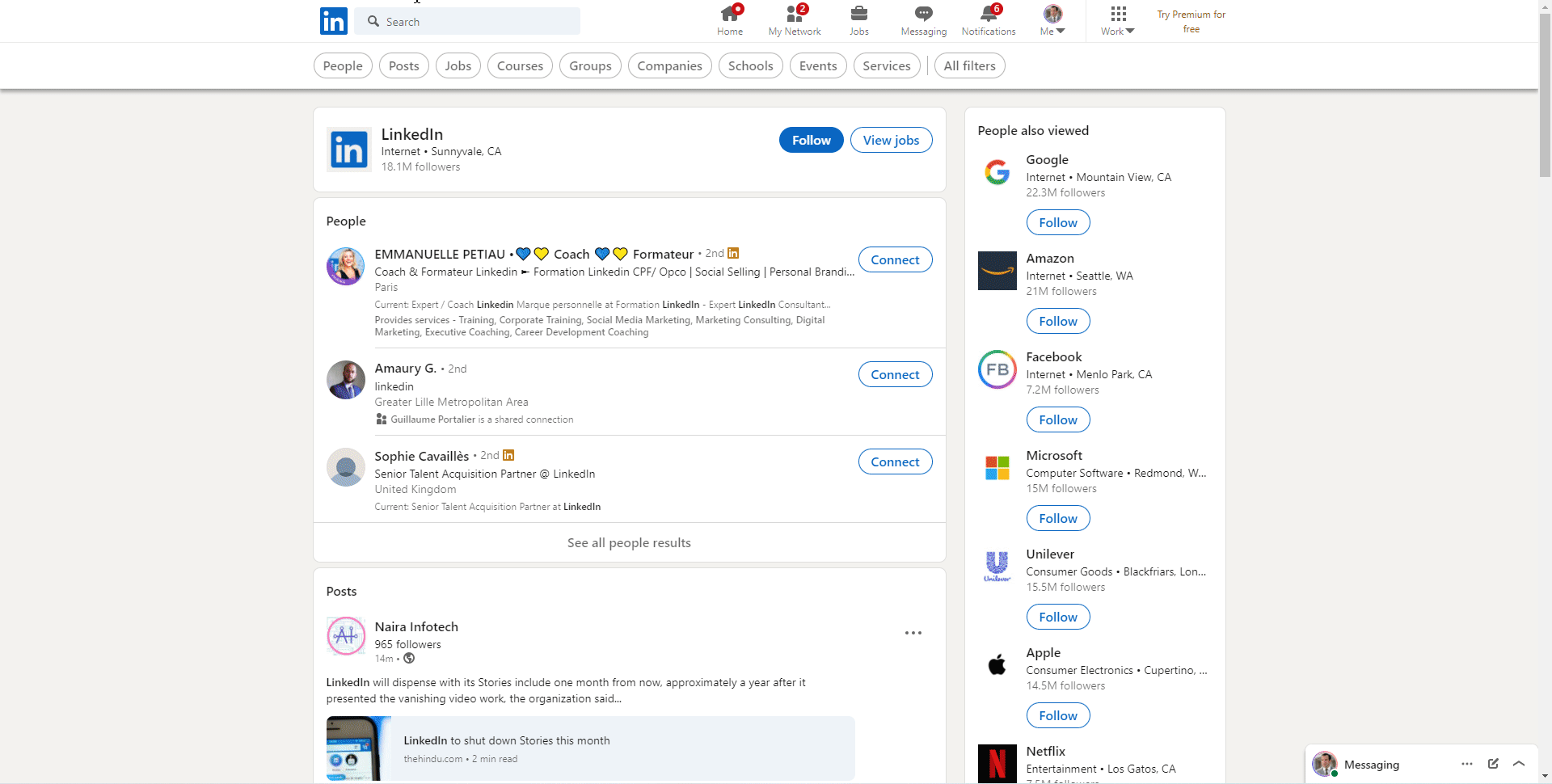The height and width of the screenshot is (784, 1552).
Task: Connect with Amaury G.
Action: tap(896, 374)
